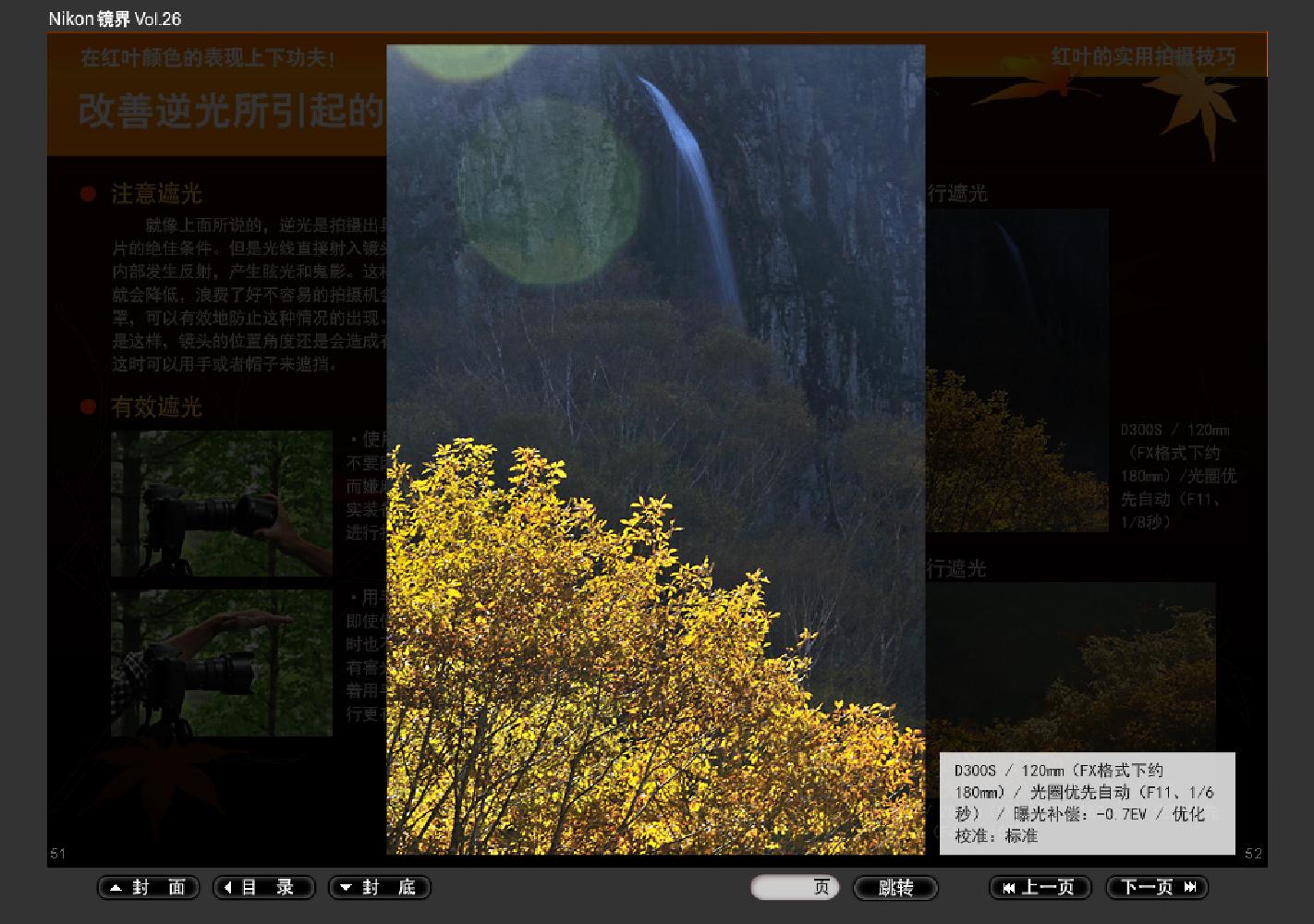Click header text 红叶的实用拍摄技巧
1314x924 pixels.
pyautogui.click(x=1144, y=57)
